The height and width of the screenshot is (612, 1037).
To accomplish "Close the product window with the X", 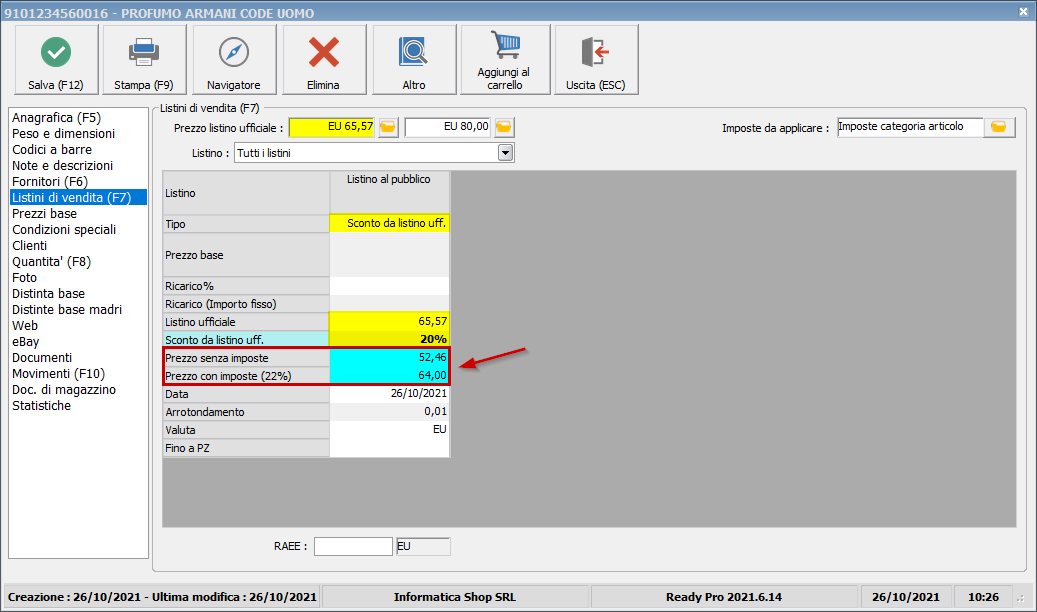I will tap(1023, 12).
